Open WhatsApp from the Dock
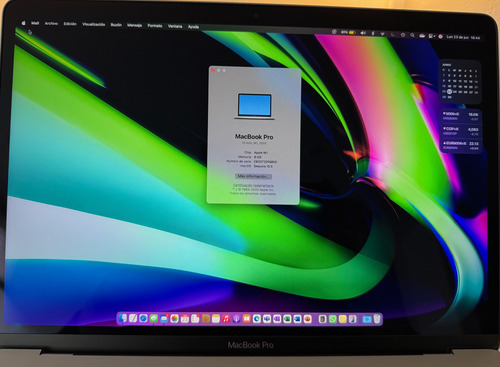 (x=333, y=319)
